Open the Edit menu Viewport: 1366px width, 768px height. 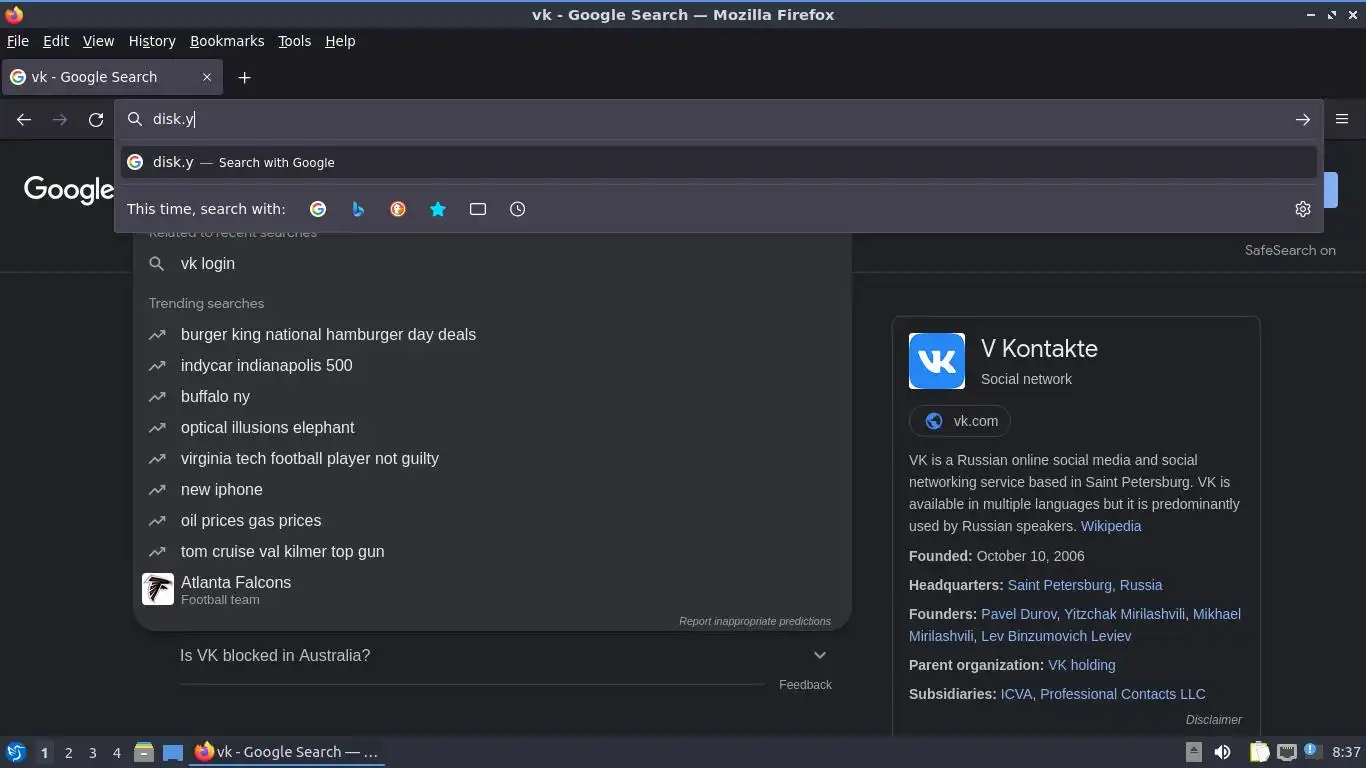point(56,41)
